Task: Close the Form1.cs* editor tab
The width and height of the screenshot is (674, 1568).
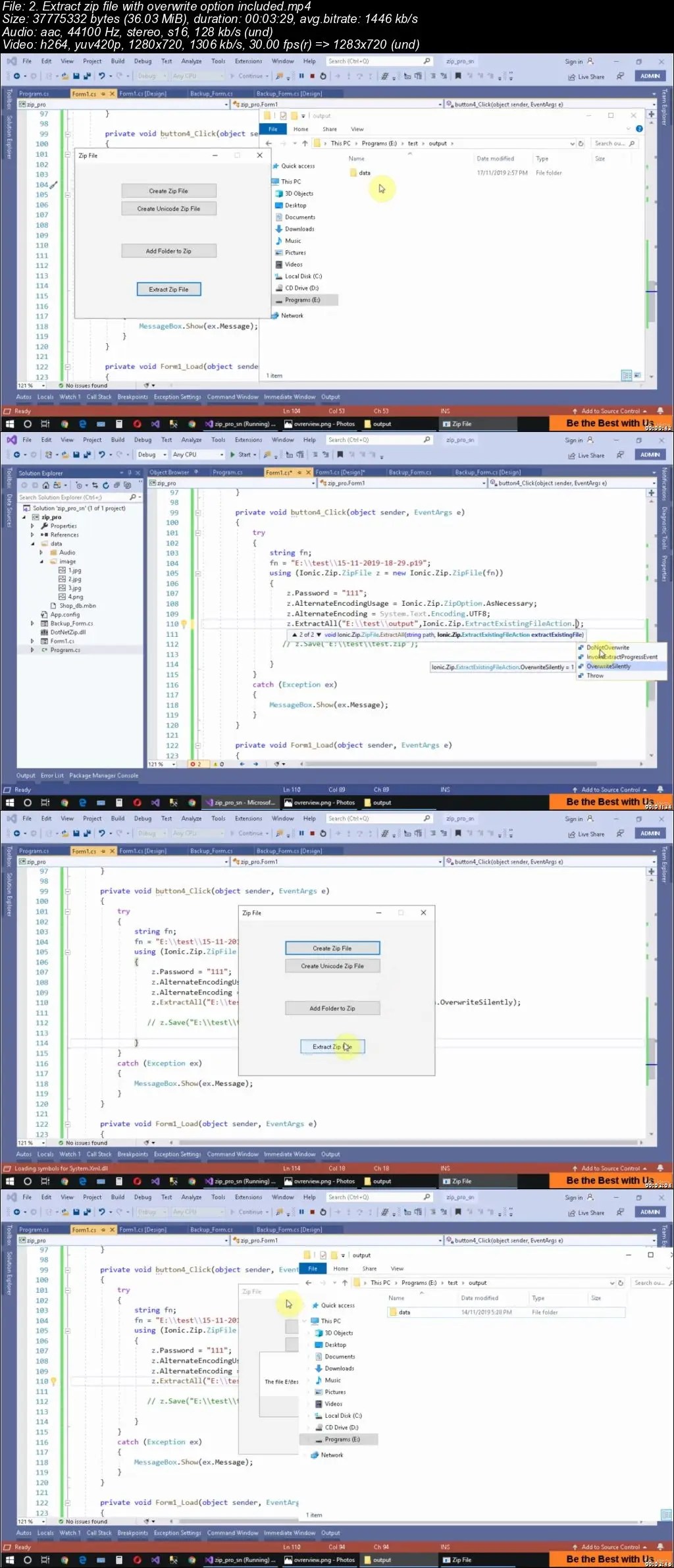Action: (x=307, y=472)
